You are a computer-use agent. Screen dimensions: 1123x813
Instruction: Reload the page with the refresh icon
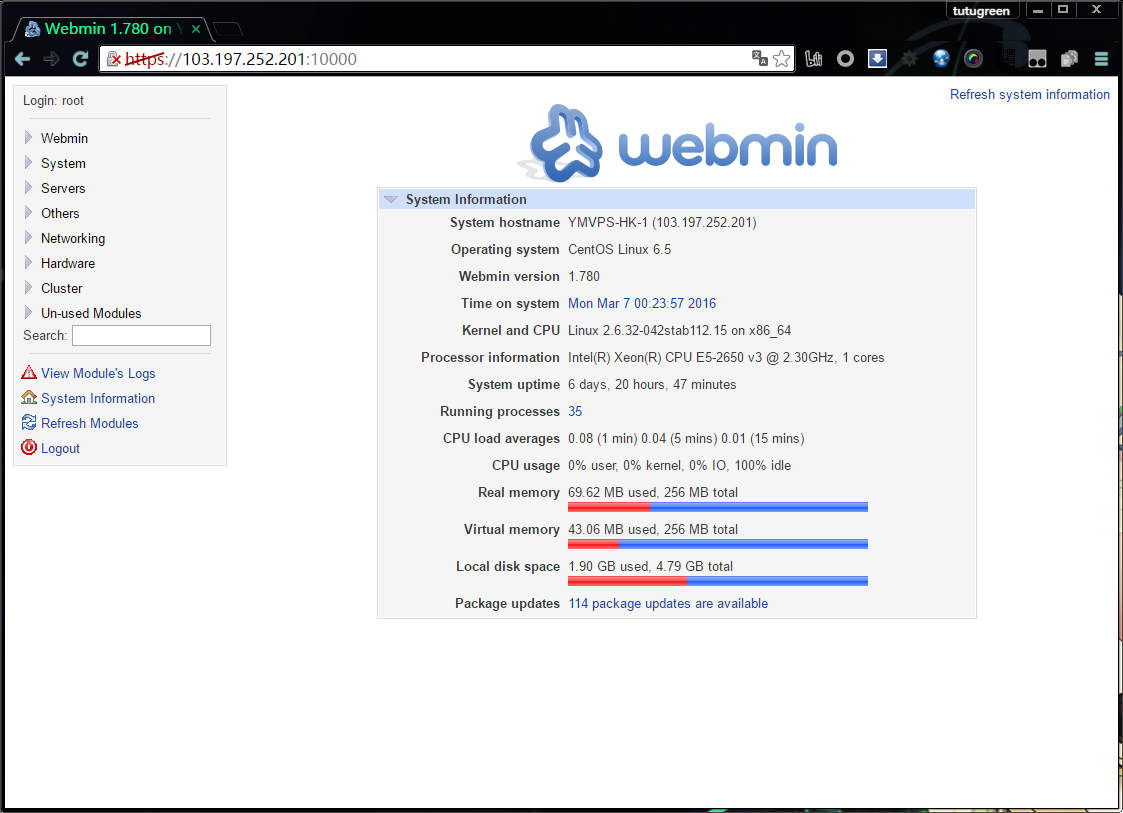coord(80,59)
